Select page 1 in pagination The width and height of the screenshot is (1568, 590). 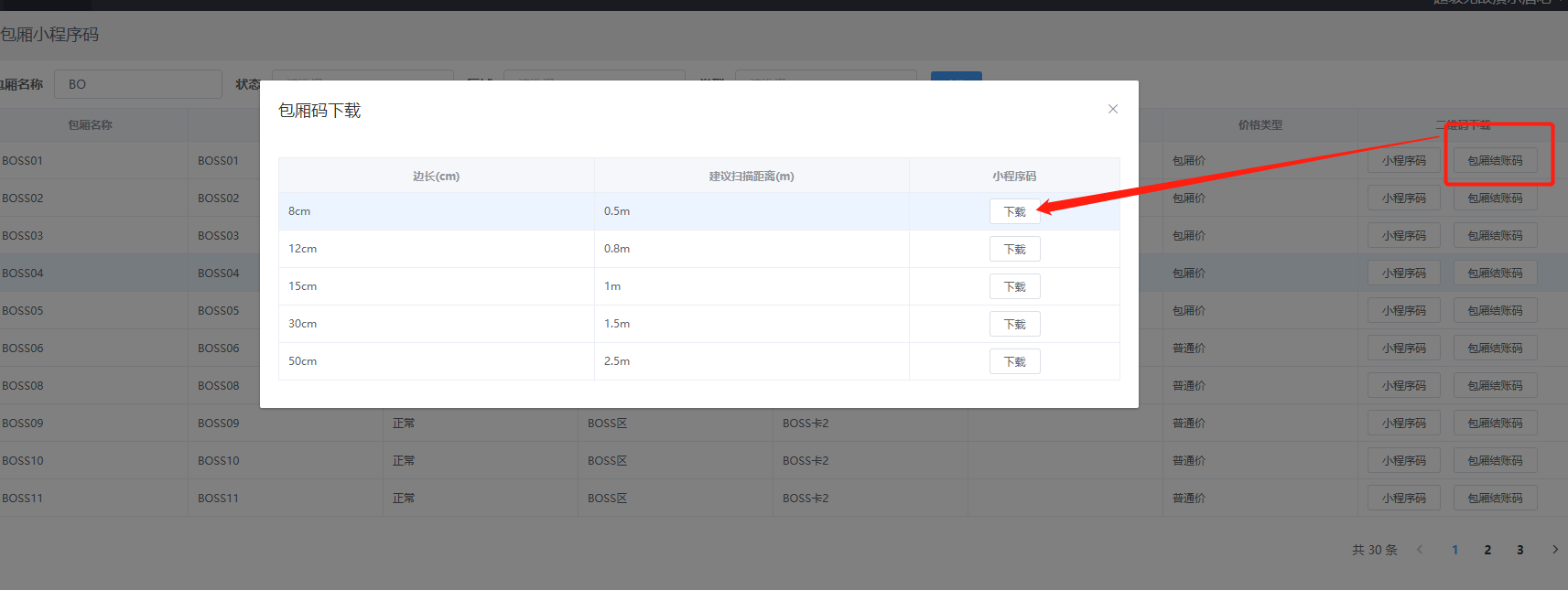tap(1454, 550)
